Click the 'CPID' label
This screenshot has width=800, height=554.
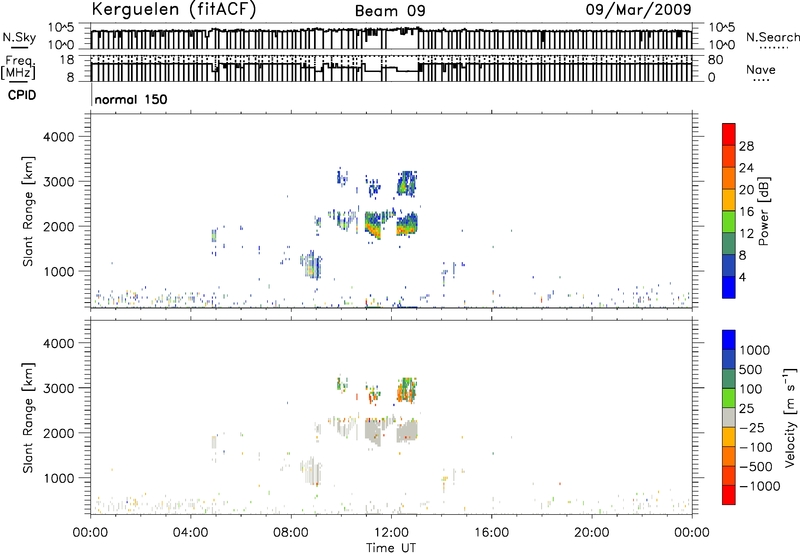click(x=22, y=95)
